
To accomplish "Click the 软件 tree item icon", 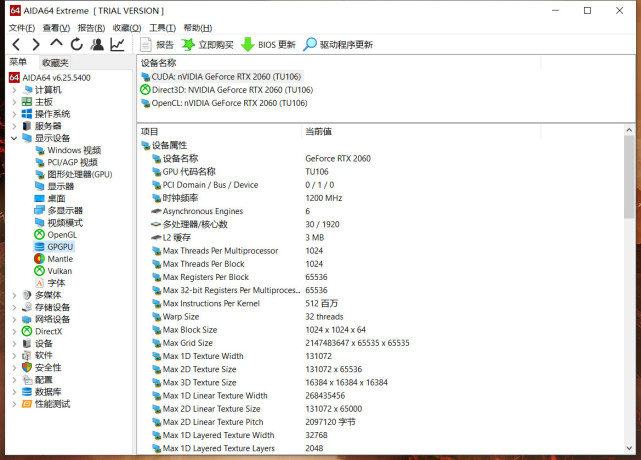I will pos(27,355).
